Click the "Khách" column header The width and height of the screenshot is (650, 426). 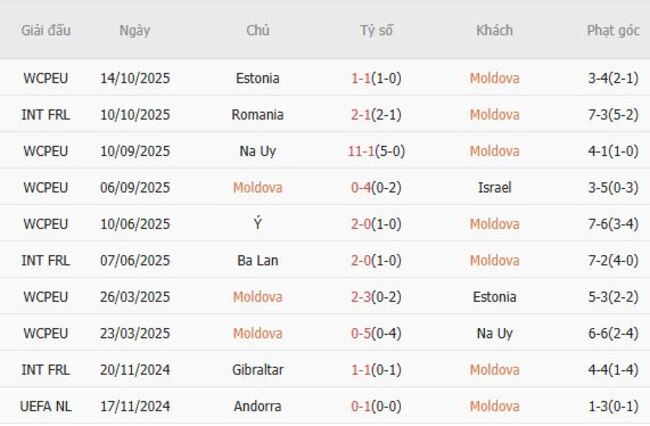pyautogui.click(x=494, y=30)
